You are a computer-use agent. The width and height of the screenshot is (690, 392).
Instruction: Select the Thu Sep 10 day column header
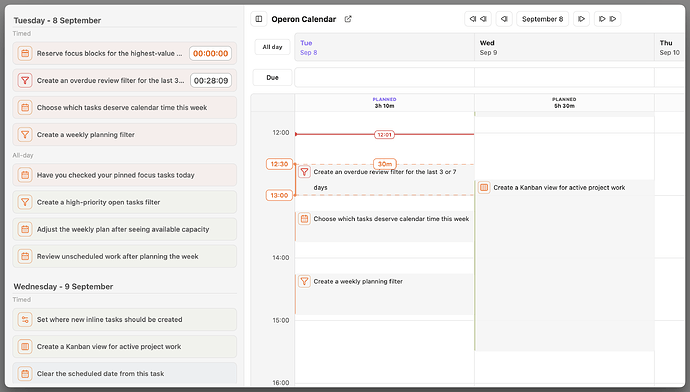[x=670, y=48]
